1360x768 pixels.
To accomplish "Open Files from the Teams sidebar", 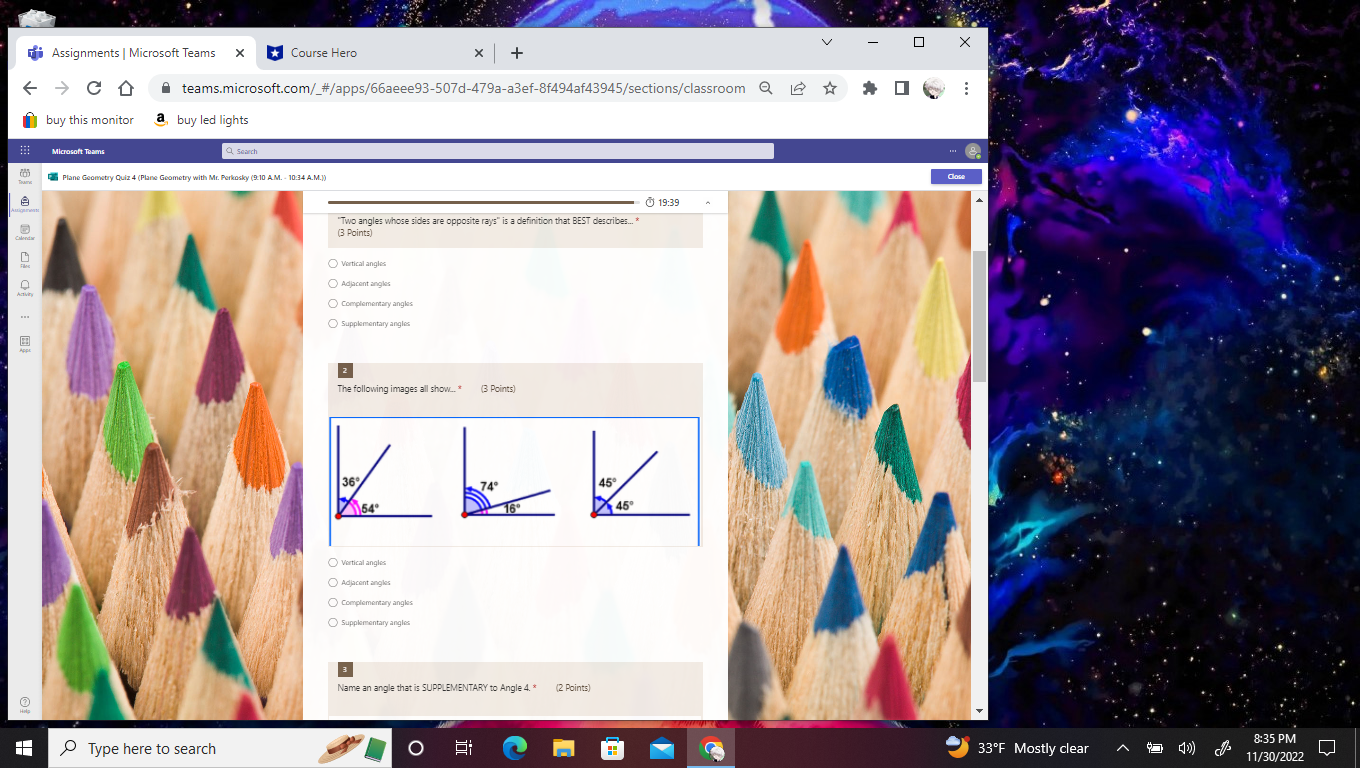I will pyautogui.click(x=24, y=261).
